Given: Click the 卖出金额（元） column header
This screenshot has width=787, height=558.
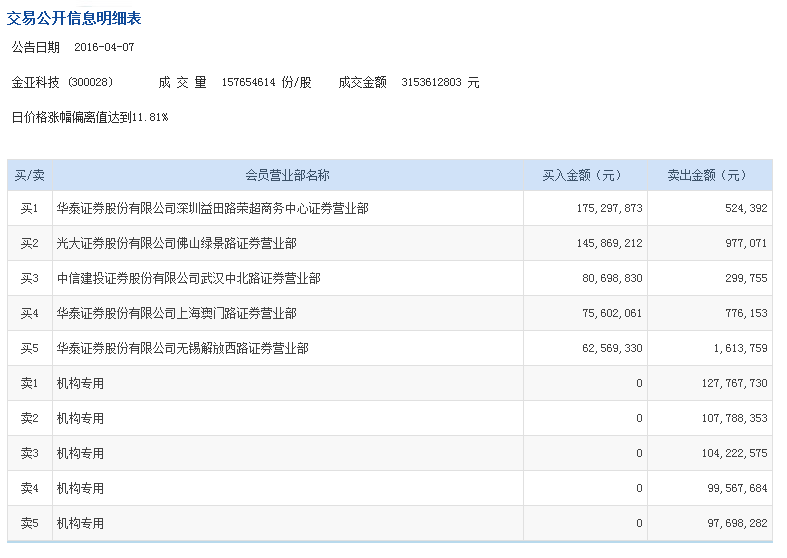Looking at the screenshot, I should 708,175.
